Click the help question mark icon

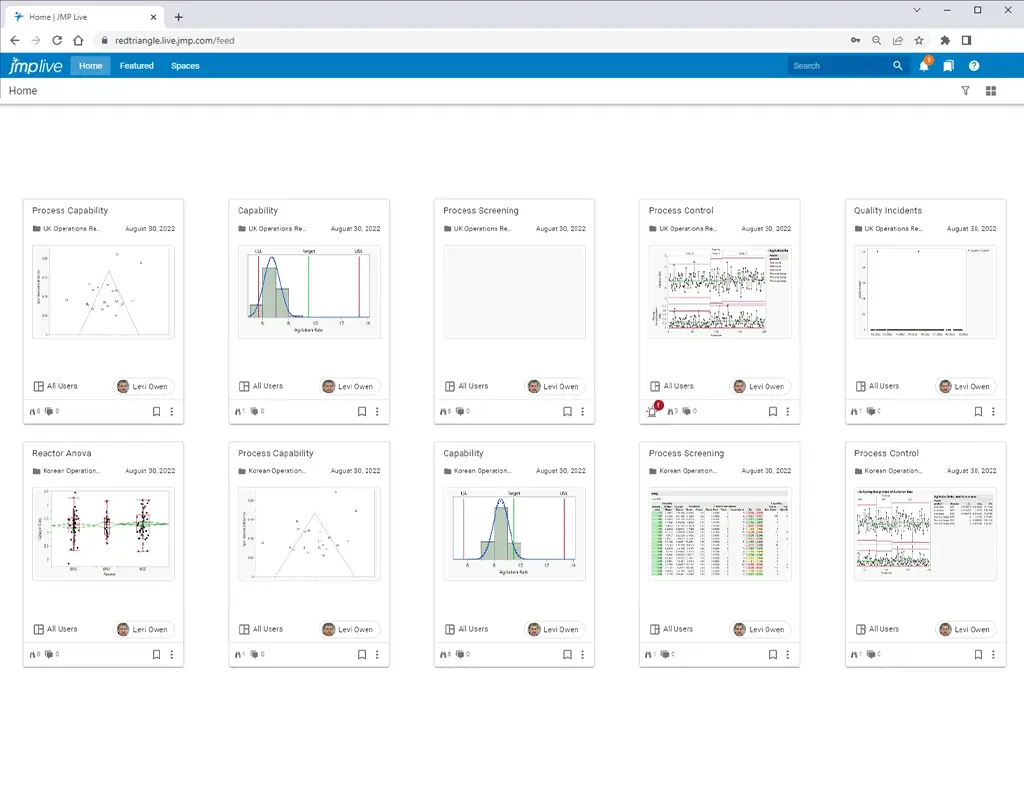pos(974,66)
